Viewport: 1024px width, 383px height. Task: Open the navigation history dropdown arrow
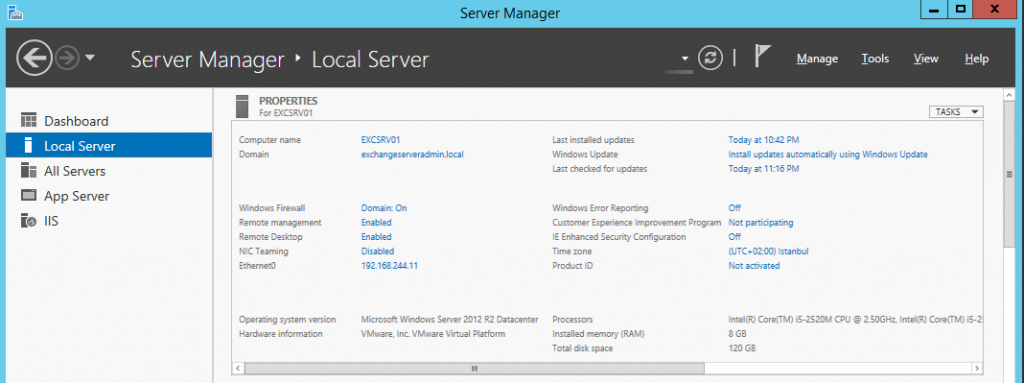click(x=90, y=58)
